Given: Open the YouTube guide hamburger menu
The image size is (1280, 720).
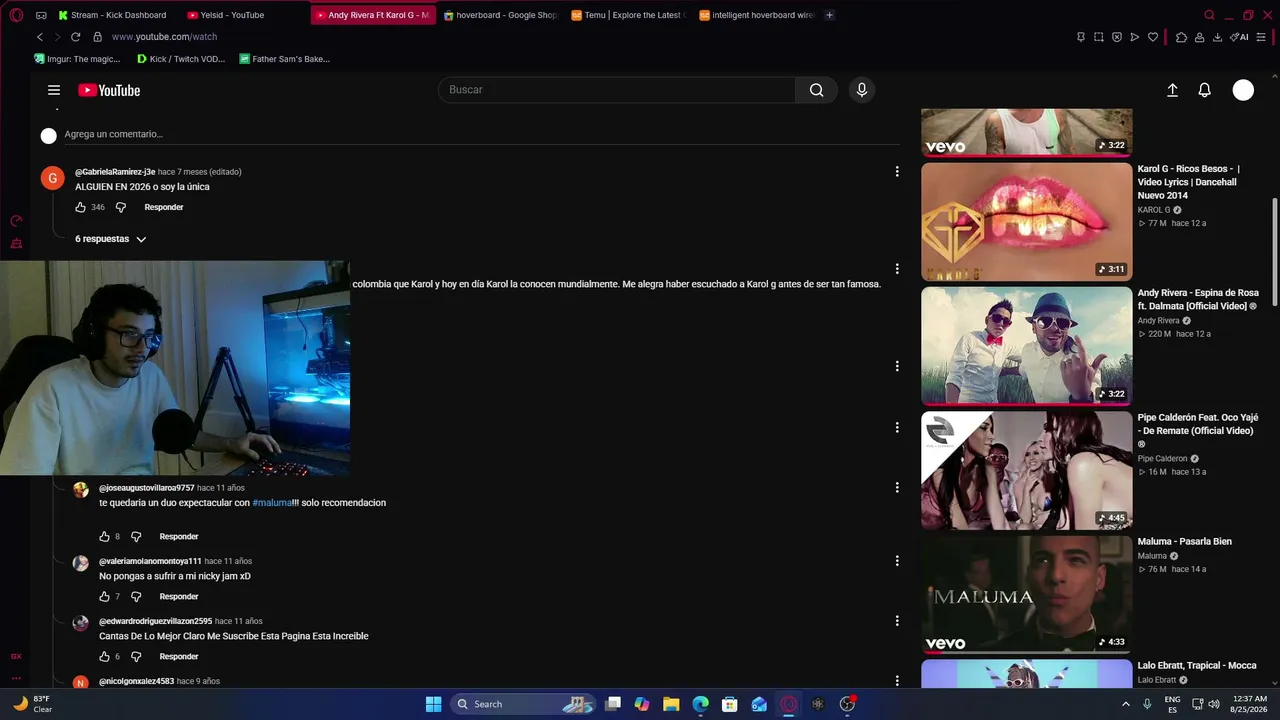Looking at the screenshot, I should (x=54, y=90).
